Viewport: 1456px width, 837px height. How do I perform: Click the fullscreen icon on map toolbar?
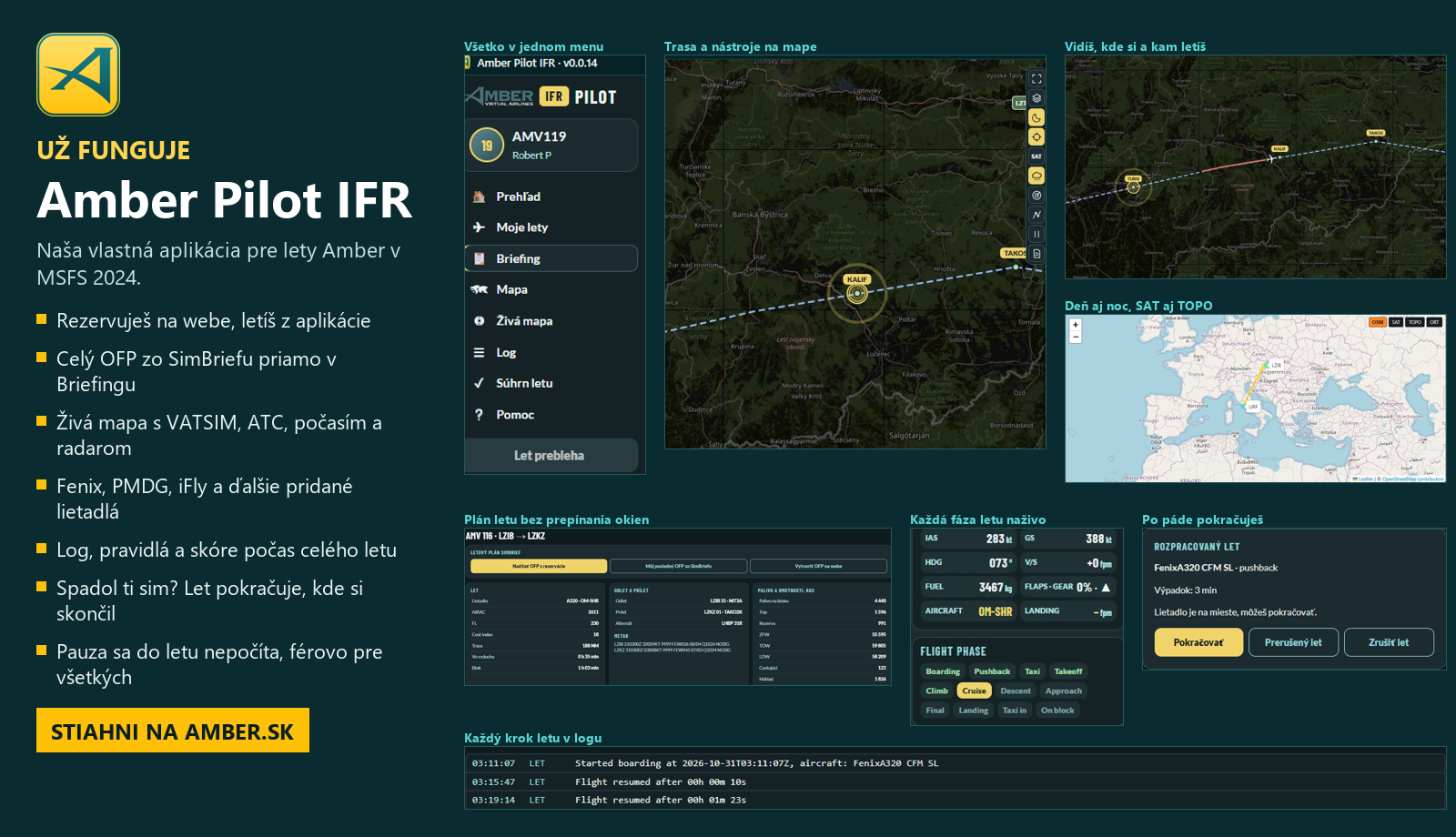tap(1036, 79)
